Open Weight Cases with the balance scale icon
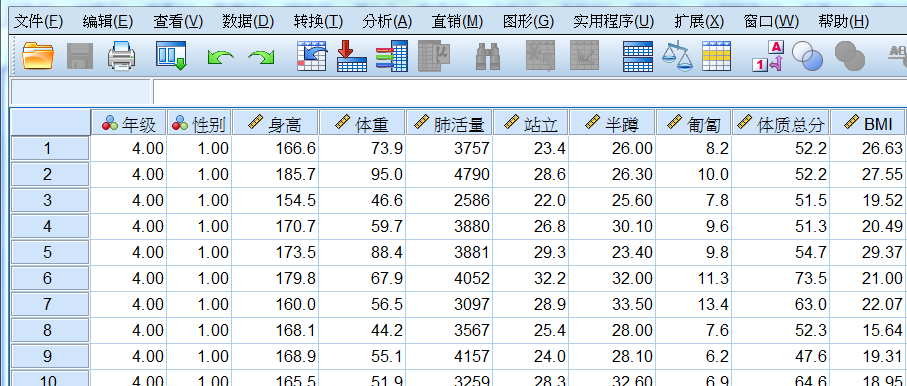The height and width of the screenshot is (386, 907). (677, 56)
